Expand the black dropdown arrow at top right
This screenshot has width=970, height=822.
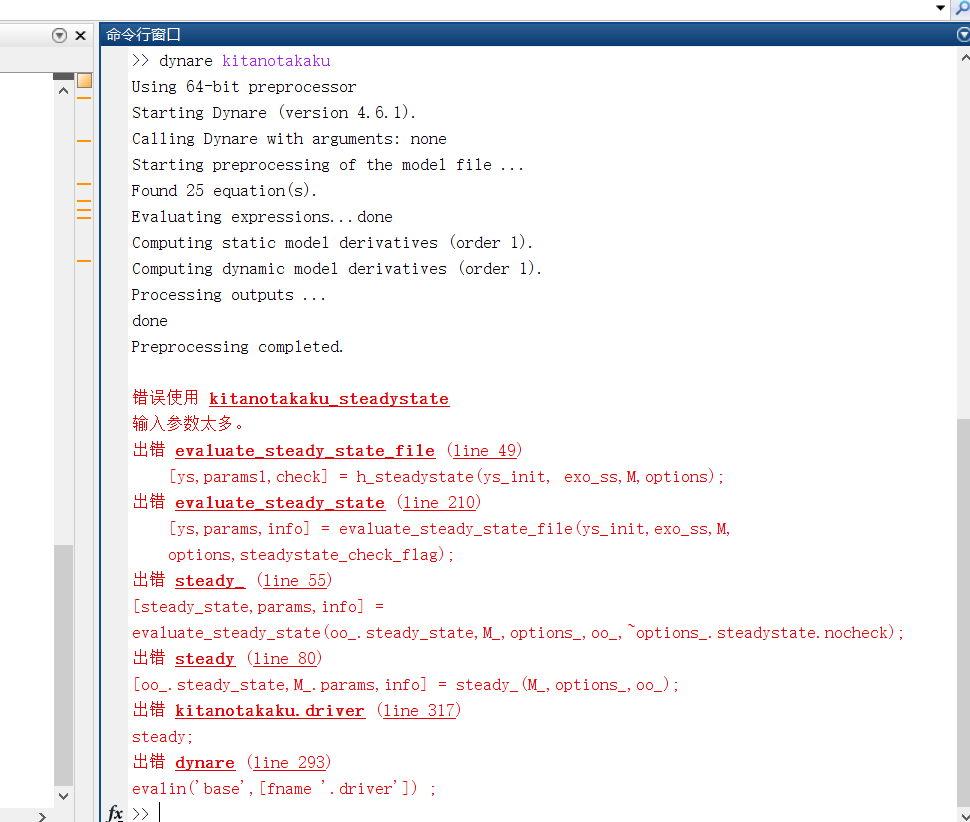click(940, 8)
